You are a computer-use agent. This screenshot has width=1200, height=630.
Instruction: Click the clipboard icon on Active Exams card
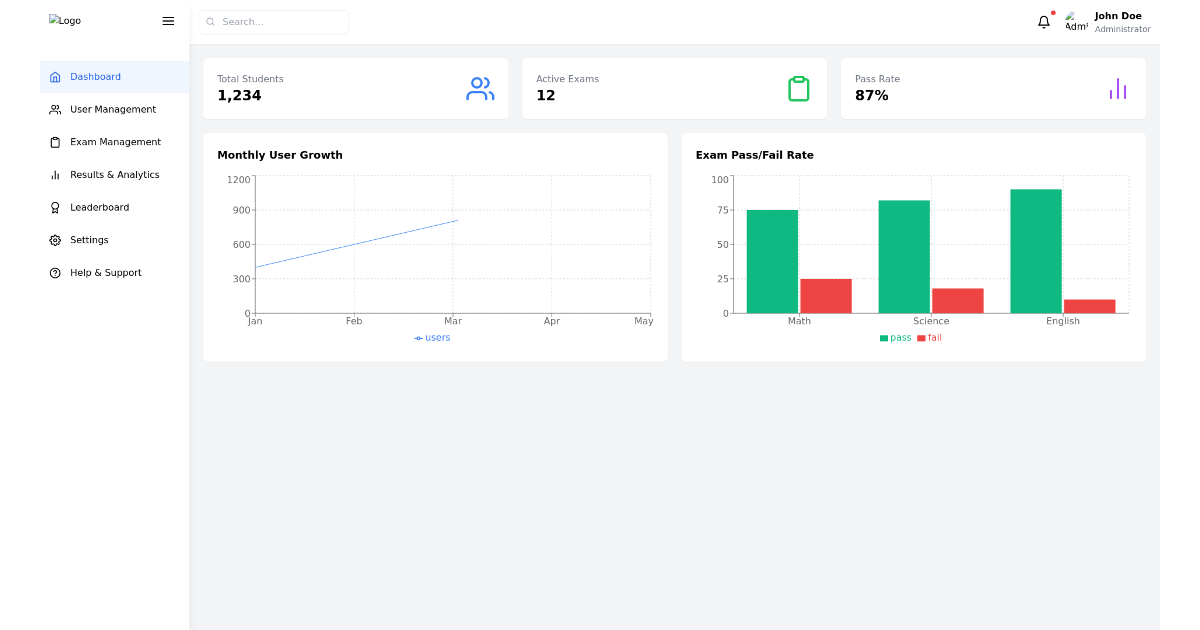(799, 88)
